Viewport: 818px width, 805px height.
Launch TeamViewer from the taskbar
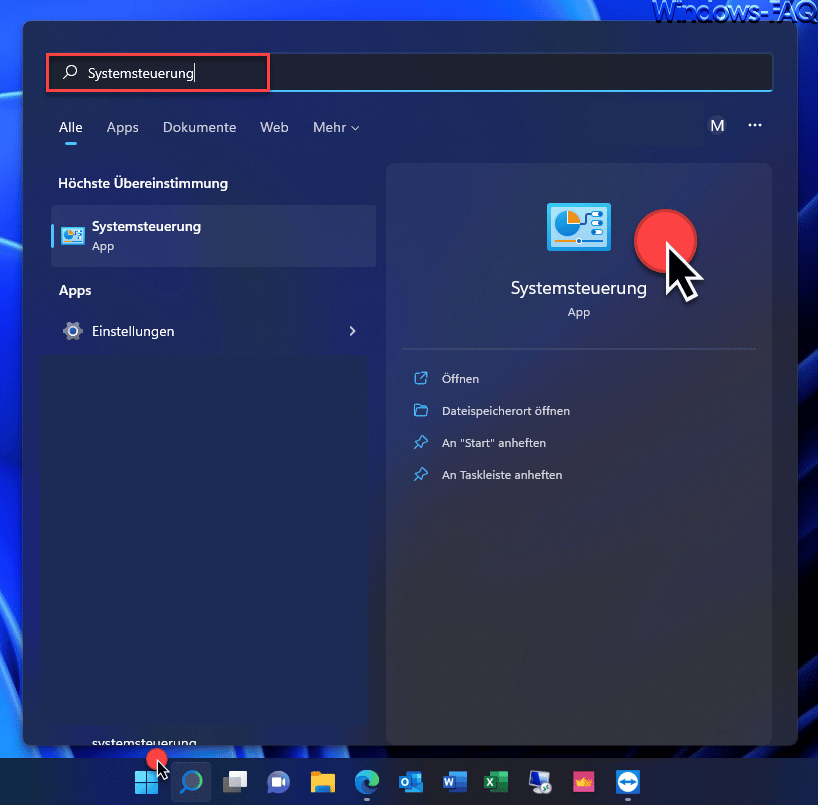point(628,782)
